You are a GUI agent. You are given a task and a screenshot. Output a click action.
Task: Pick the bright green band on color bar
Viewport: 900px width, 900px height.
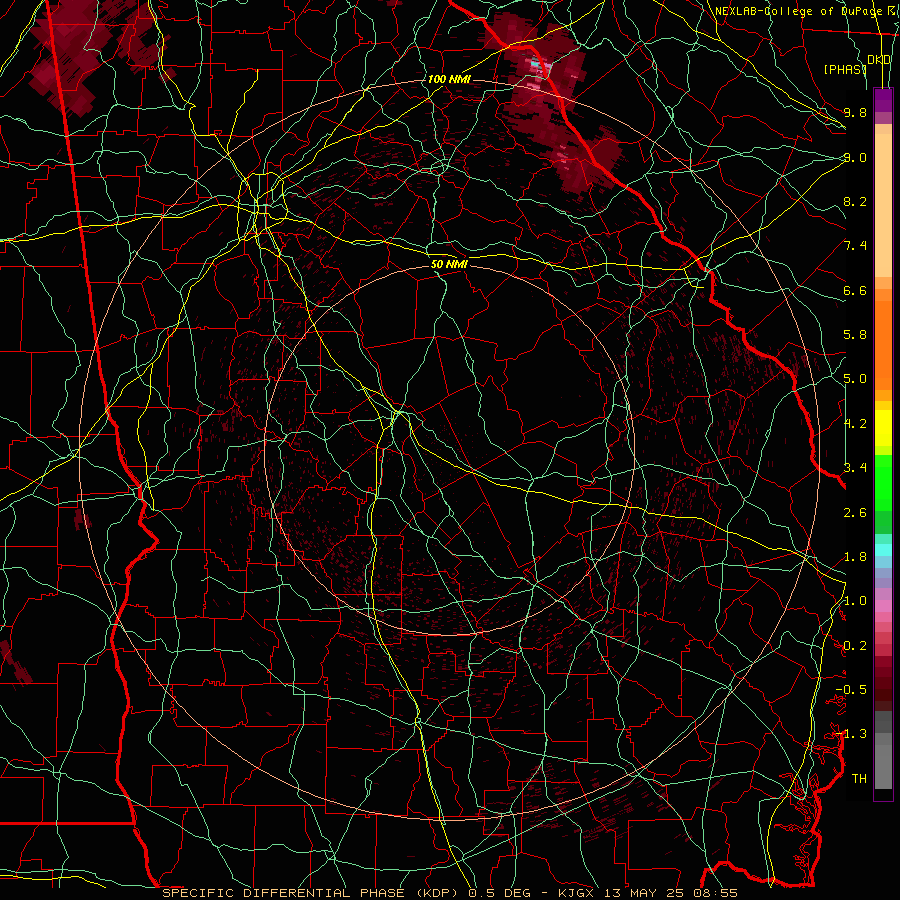[x=883, y=482]
